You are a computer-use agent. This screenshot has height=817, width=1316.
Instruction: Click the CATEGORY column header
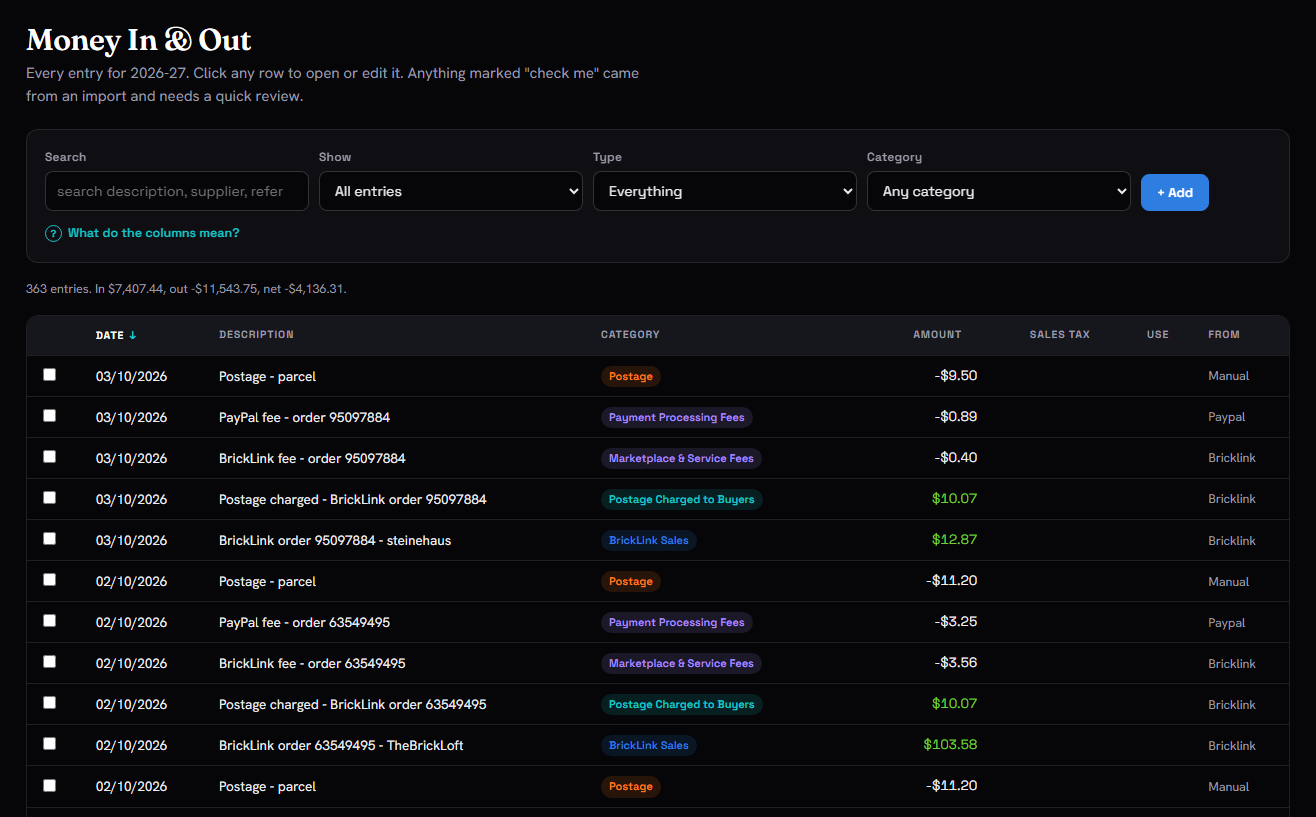click(630, 334)
